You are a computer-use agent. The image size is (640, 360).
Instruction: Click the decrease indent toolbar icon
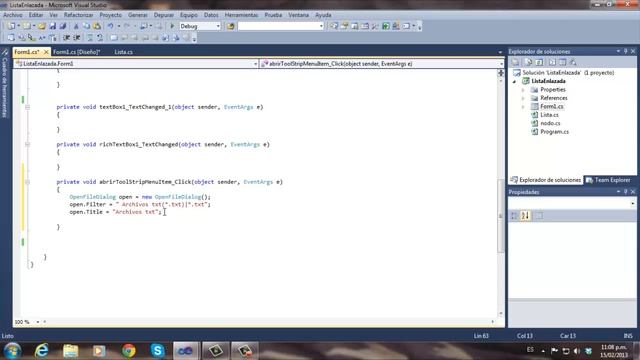coord(66,38)
